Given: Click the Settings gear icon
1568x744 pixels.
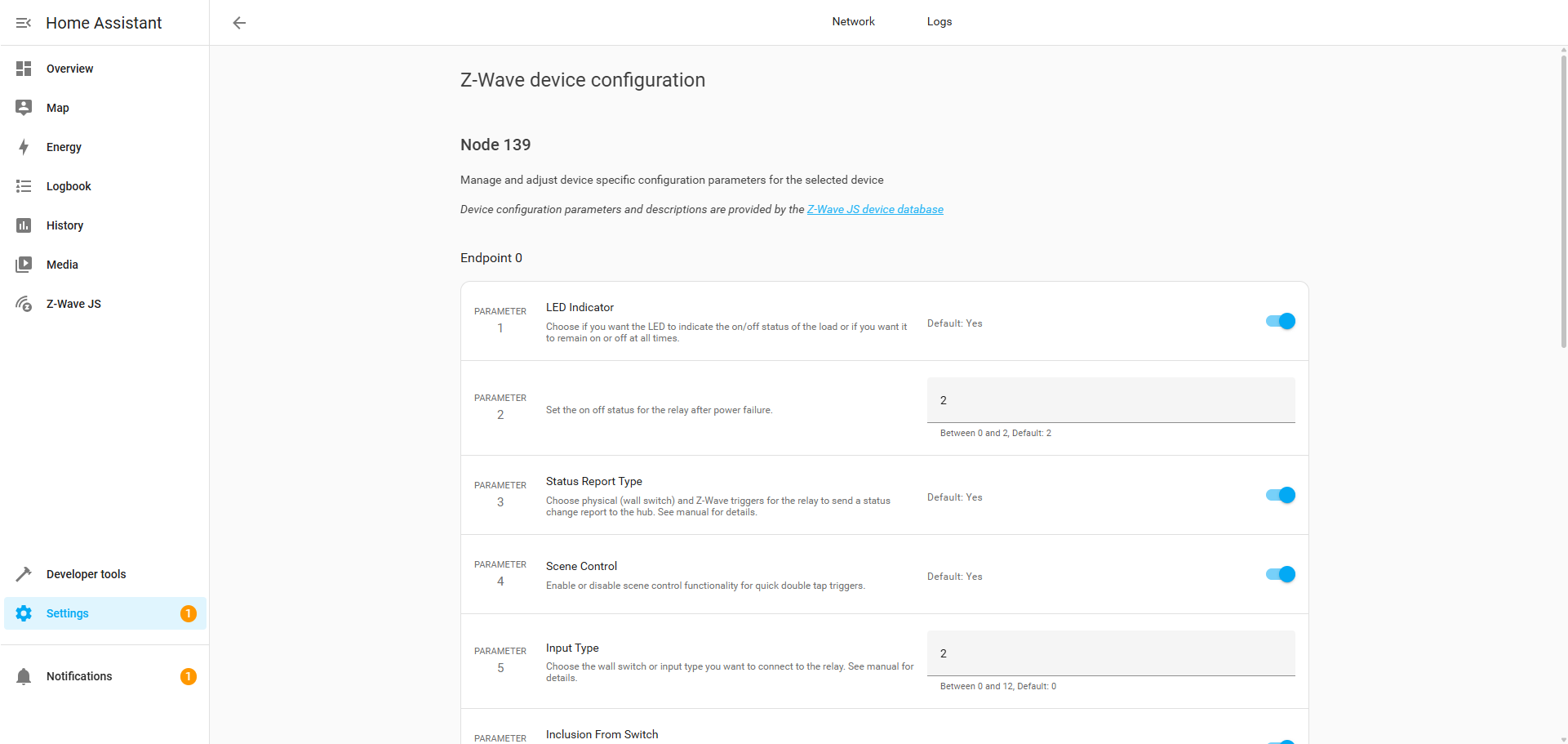Looking at the screenshot, I should click(24, 613).
